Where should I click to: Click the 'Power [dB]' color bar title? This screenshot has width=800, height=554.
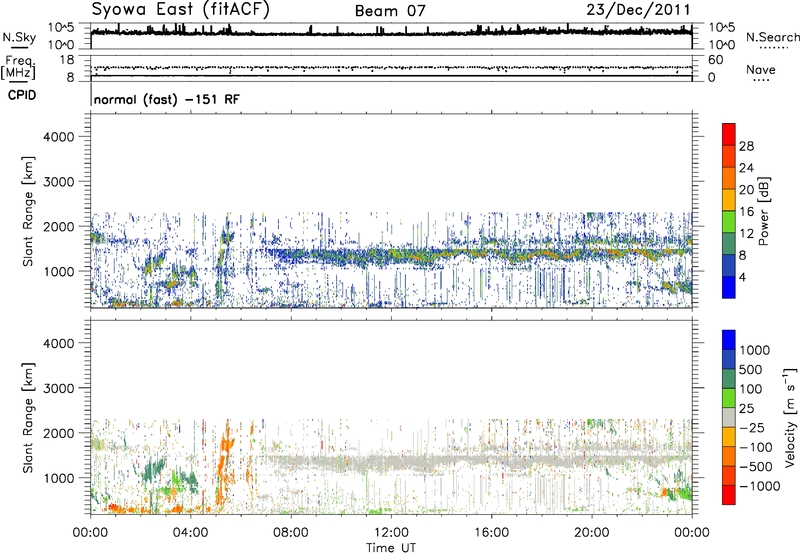[x=763, y=211]
